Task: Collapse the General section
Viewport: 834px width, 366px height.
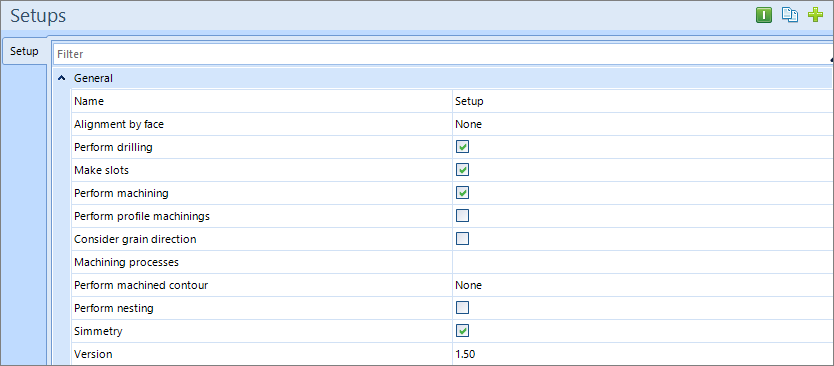Action: click(x=62, y=78)
